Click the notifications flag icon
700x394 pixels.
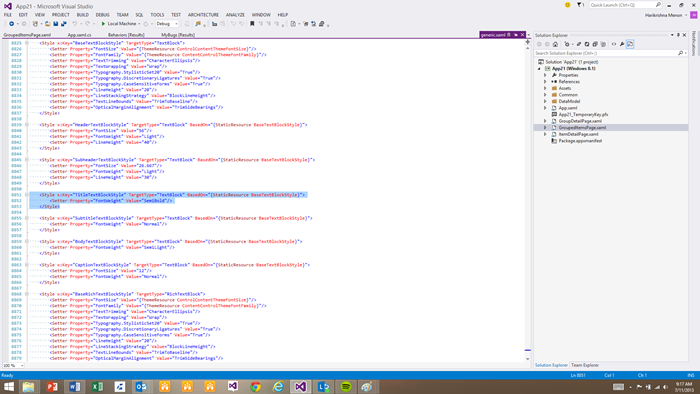tap(580, 5)
